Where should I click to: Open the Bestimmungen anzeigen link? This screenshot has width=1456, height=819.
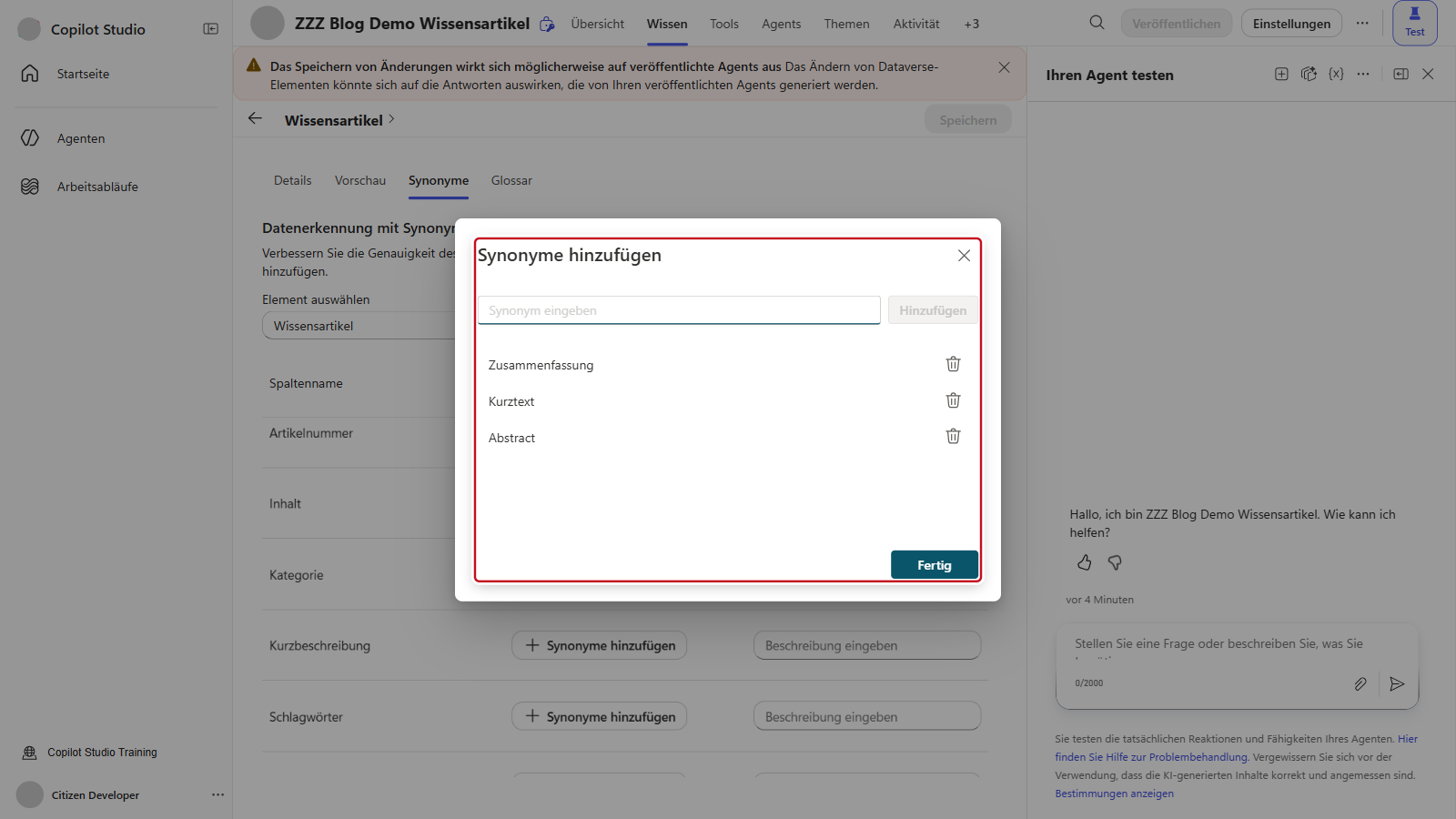coord(1114,794)
